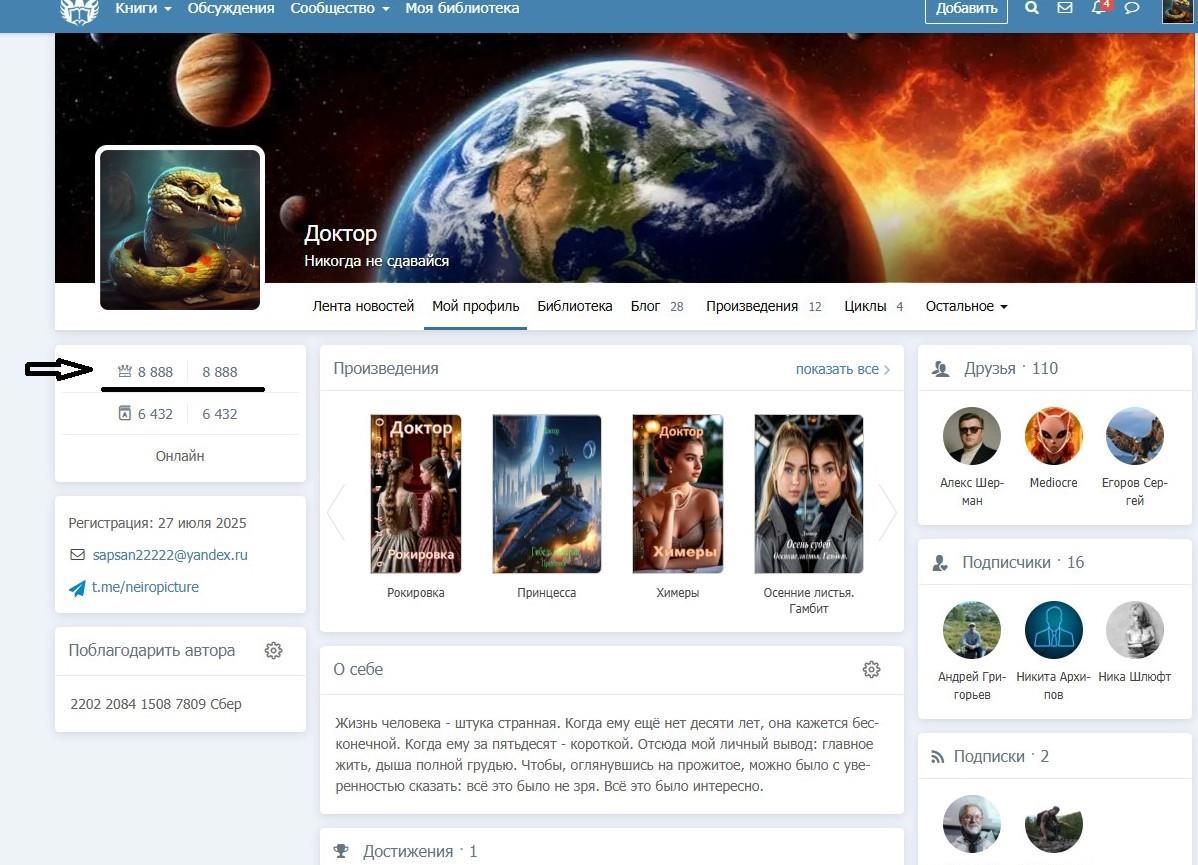Screen dimensions: 1198x865
Task: Open the Подписчики 16 heading link
Action: tap(1022, 562)
